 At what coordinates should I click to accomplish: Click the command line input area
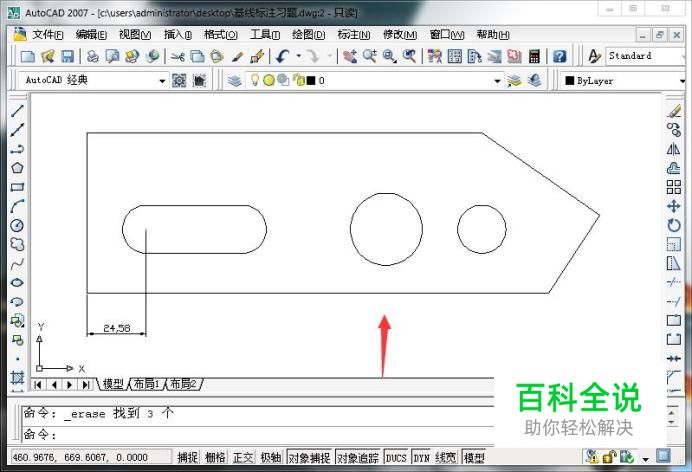(258, 435)
